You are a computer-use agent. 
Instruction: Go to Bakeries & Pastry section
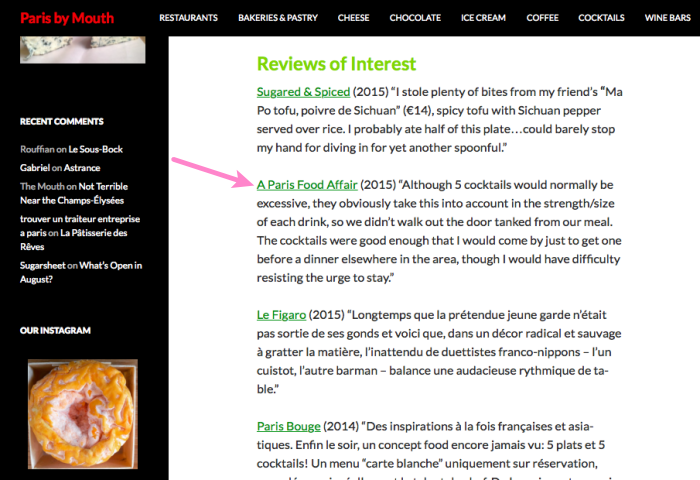(278, 18)
